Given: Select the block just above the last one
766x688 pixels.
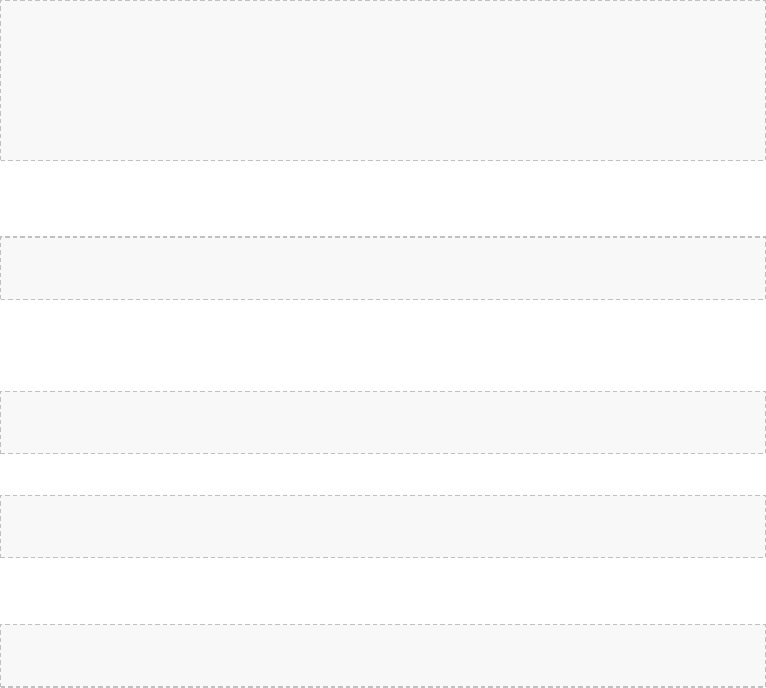Looking at the screenshot, I should coord(383,526).
